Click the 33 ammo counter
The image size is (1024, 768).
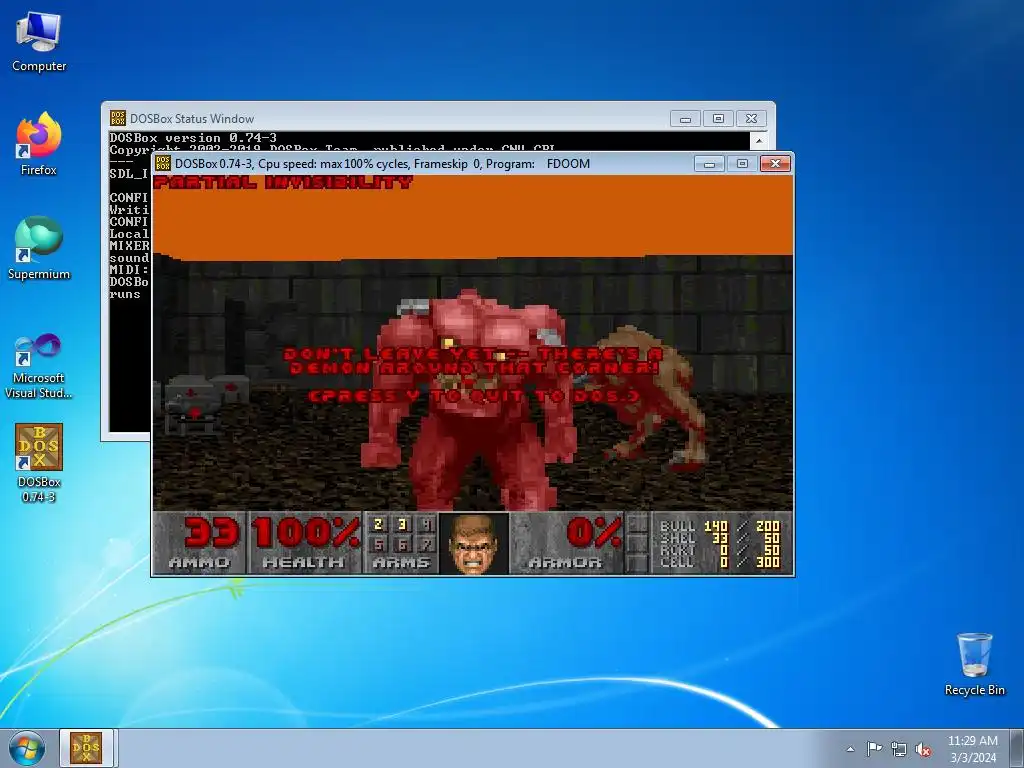pyautogui.click(x=212, y=532)
